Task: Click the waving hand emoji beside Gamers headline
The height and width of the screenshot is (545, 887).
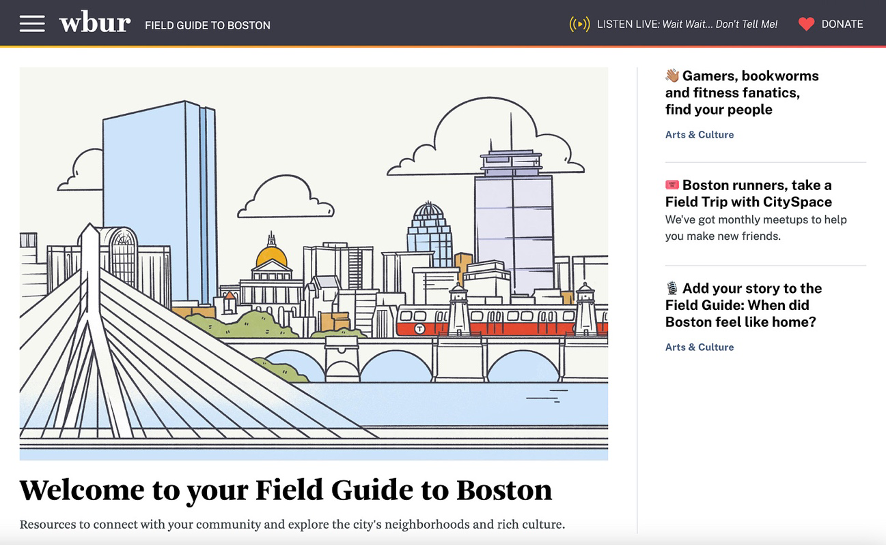Action: [672, 75]
